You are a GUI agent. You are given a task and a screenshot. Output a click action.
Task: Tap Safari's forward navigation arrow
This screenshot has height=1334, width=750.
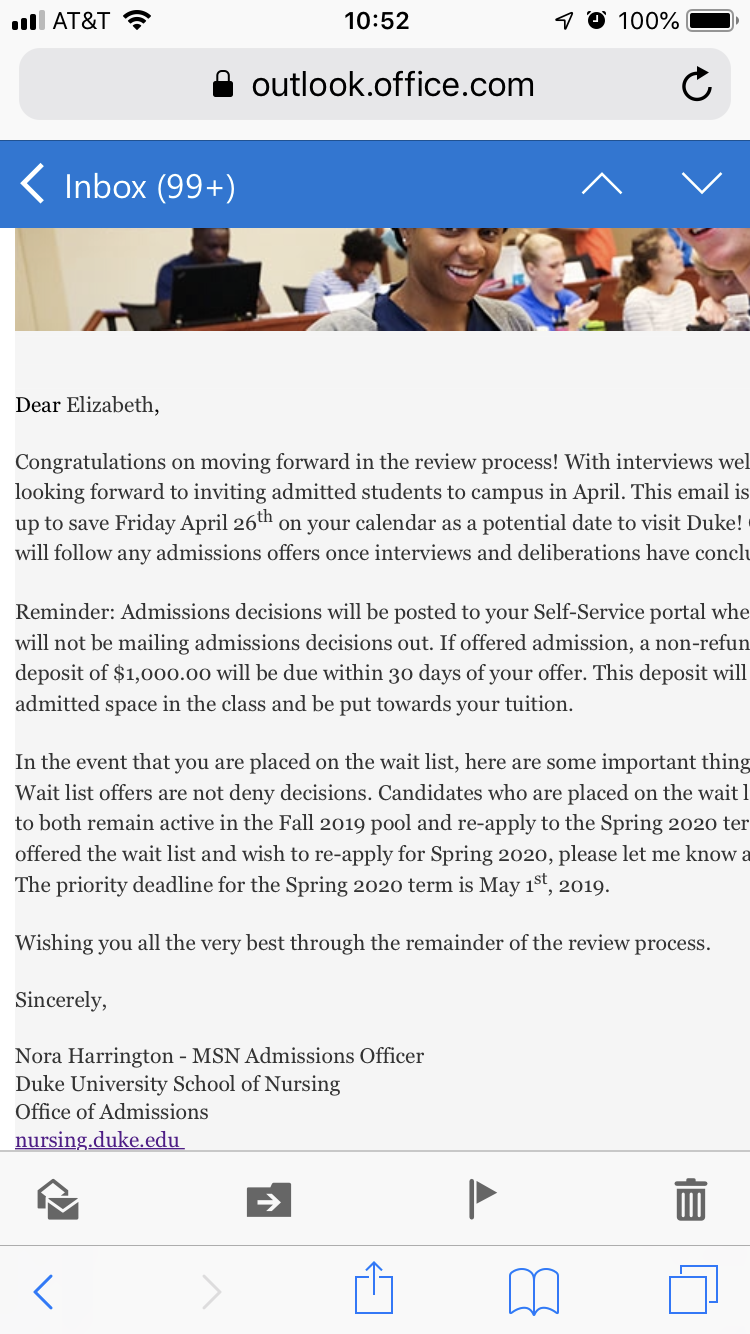tap(211, 1292)
